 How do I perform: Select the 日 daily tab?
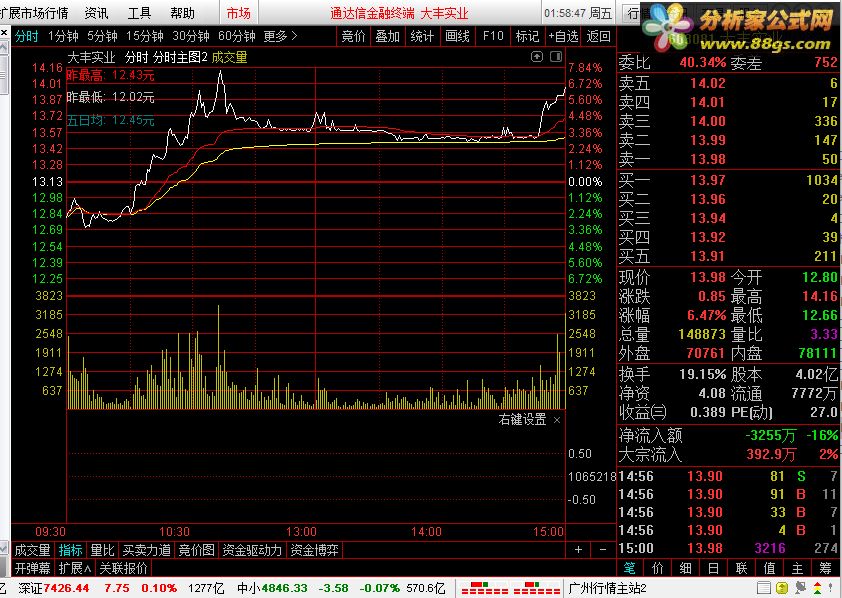point(714,568)
